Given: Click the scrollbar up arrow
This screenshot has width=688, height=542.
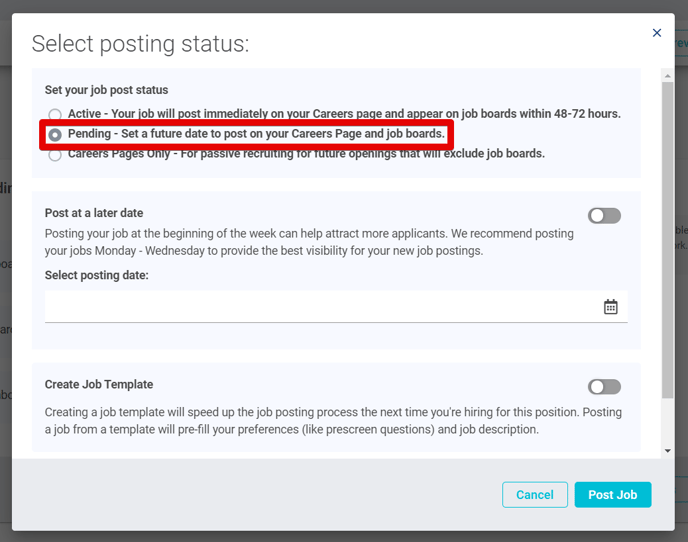Looking at the screenshot, I should (x=667, y=76).
